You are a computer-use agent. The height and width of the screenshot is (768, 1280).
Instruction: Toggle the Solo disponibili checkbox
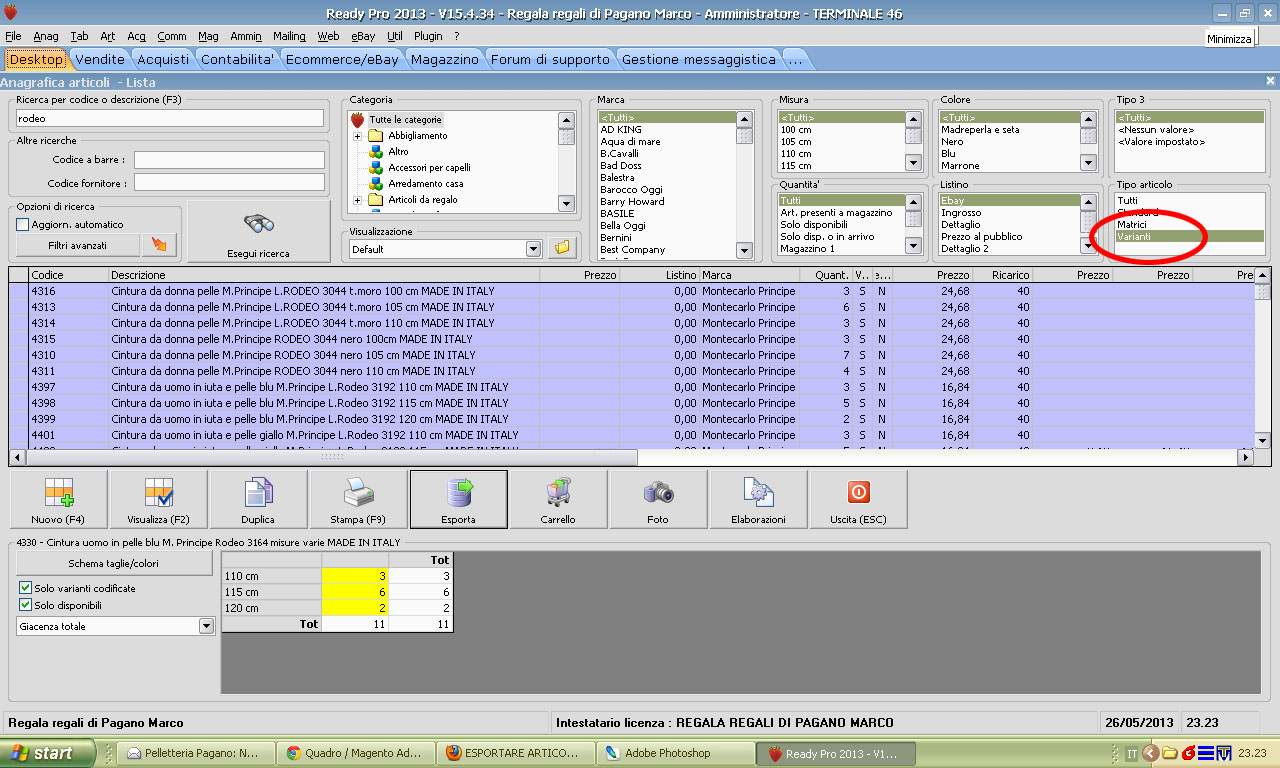(x=26, y=605)
